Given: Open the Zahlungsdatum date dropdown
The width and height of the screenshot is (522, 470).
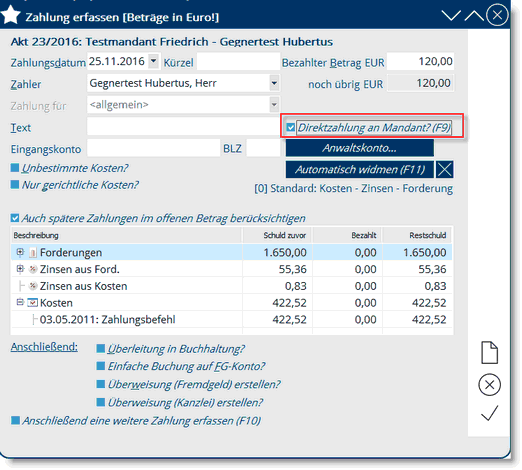Looking at the screenshot, I should pos(153,61).
